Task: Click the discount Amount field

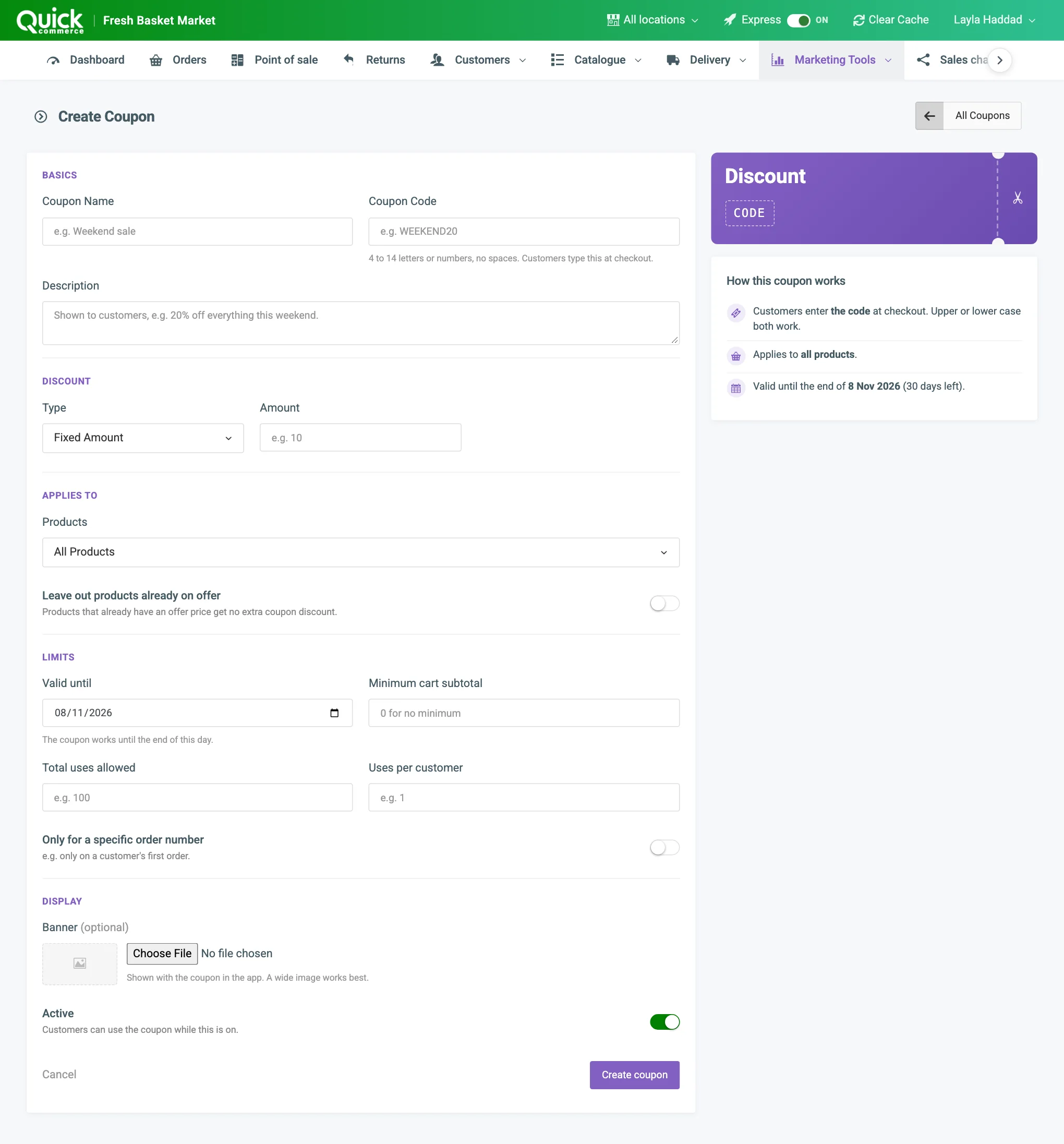Action: point(361,438)
